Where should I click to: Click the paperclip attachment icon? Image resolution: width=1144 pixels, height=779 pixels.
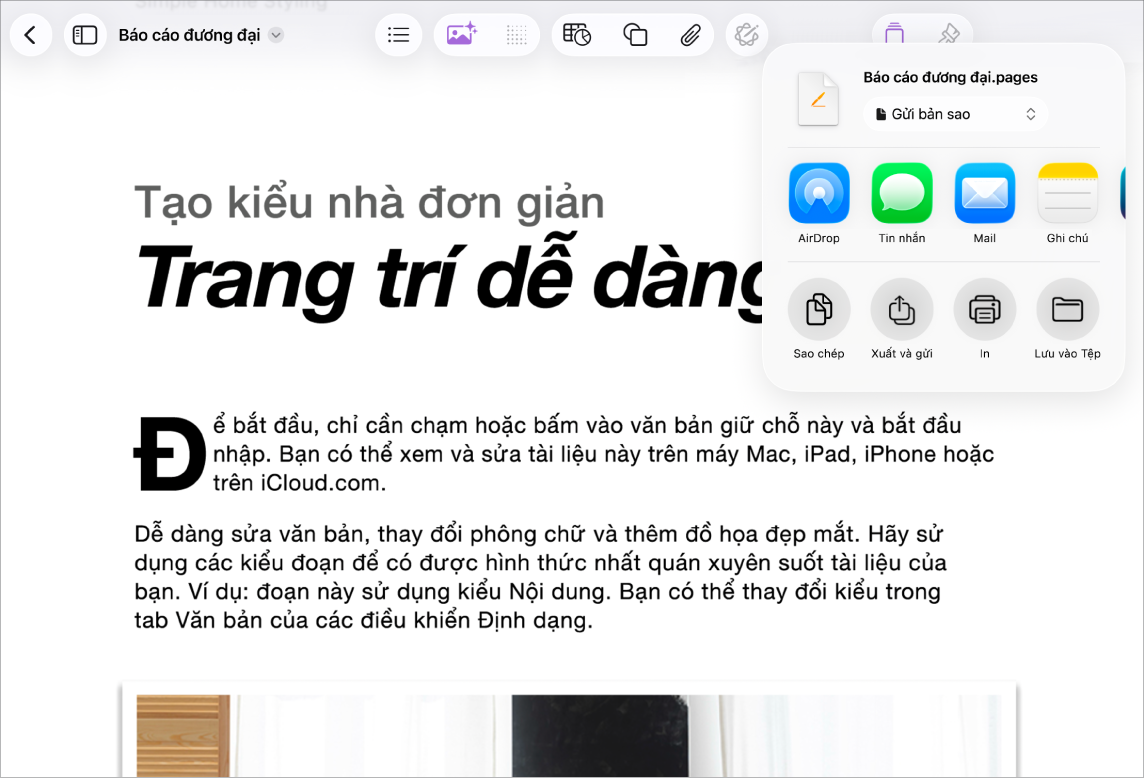tap(690, 35)
